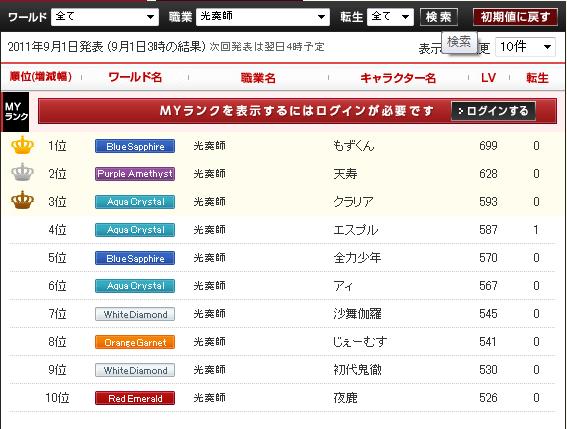Click the 9位 rank label
The height and width of the screenshot is (429, 567).
(x=57, y=370)
